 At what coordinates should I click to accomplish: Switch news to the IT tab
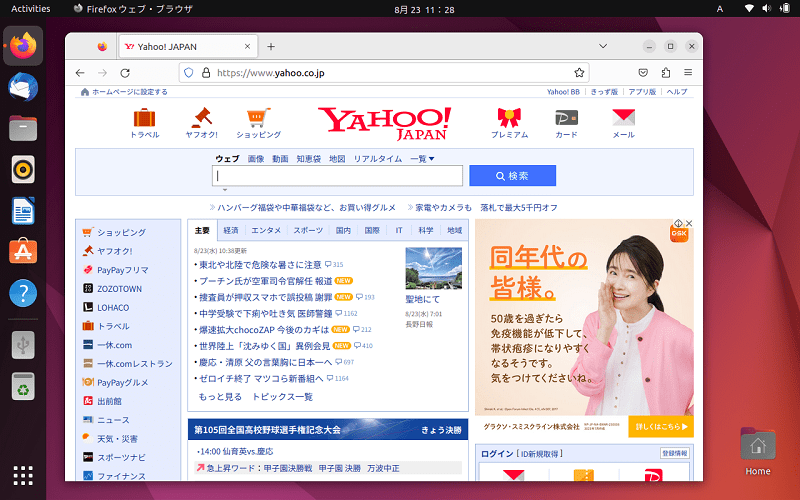coord(399,230)
